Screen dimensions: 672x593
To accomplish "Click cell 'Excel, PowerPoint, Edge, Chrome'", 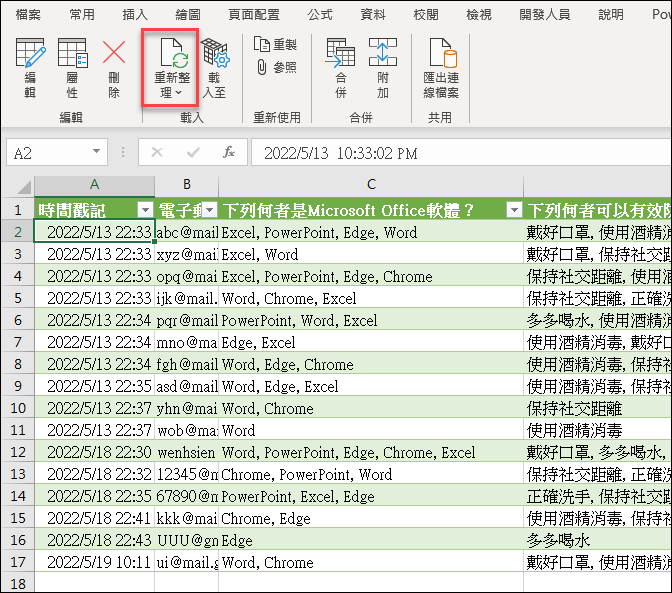I will 371,276.
